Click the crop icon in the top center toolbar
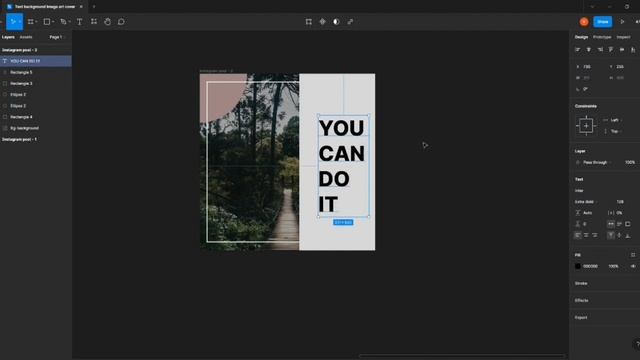This screenshot has width=640, height=360. pos(309,22)
